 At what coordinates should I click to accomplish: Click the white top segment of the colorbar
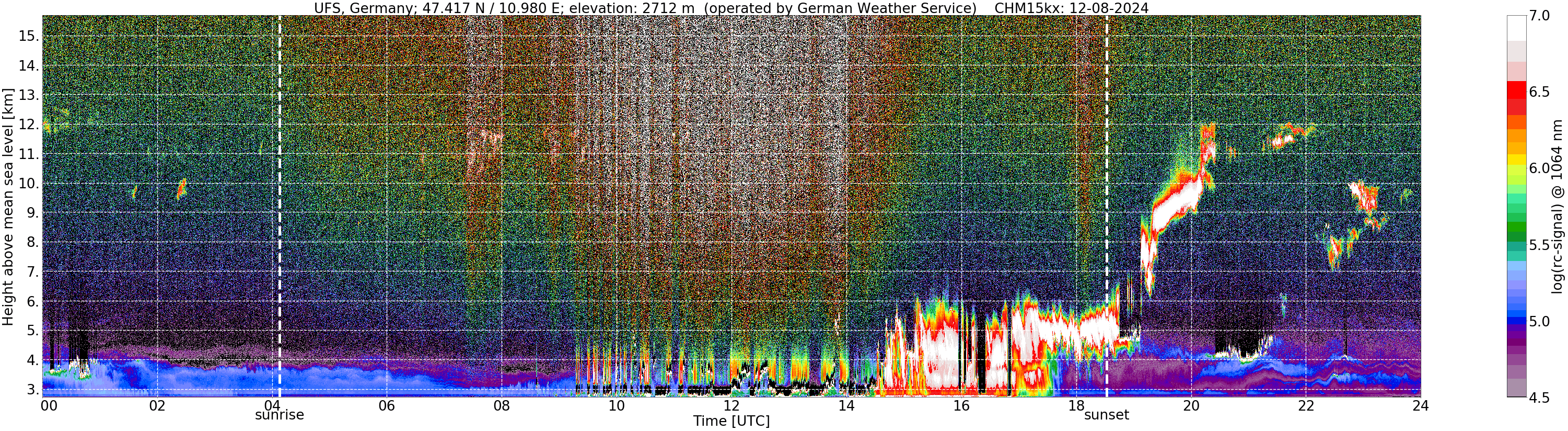[x=1517, y=28]
